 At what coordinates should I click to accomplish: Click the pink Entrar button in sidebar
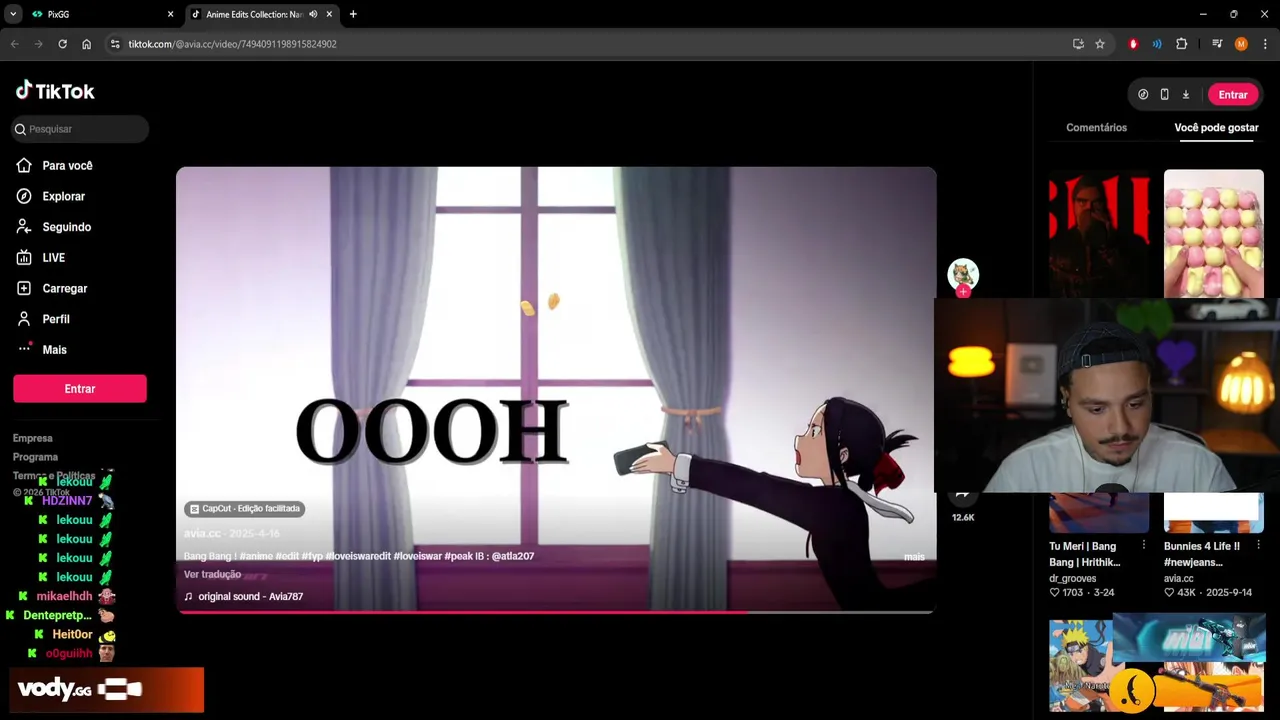[80, 389]
